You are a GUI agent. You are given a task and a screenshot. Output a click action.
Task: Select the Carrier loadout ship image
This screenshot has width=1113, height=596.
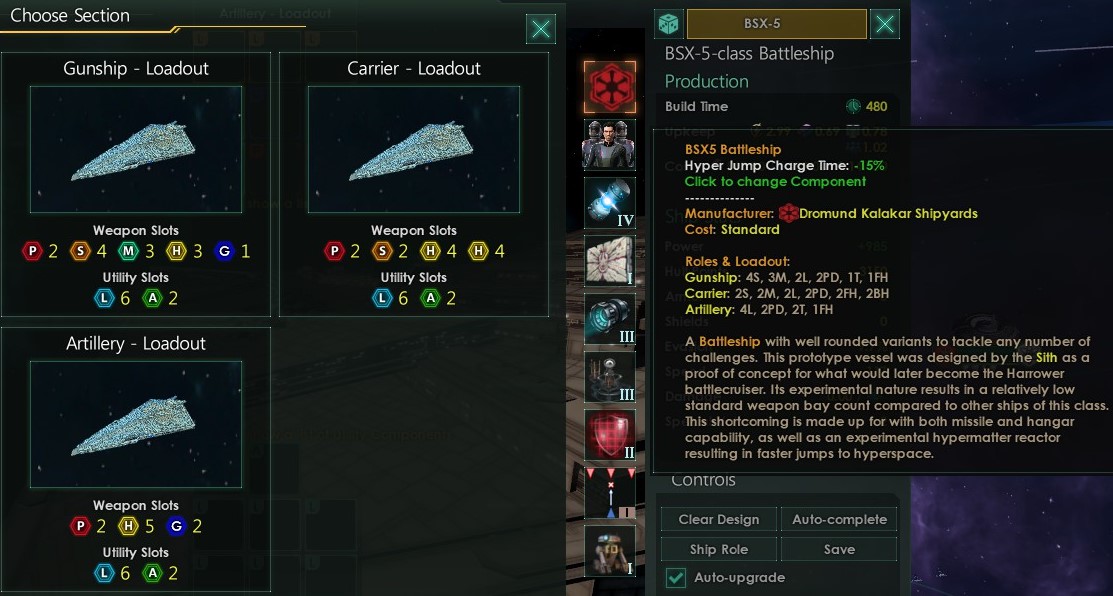pyautogui.click(x=414, y=150)
